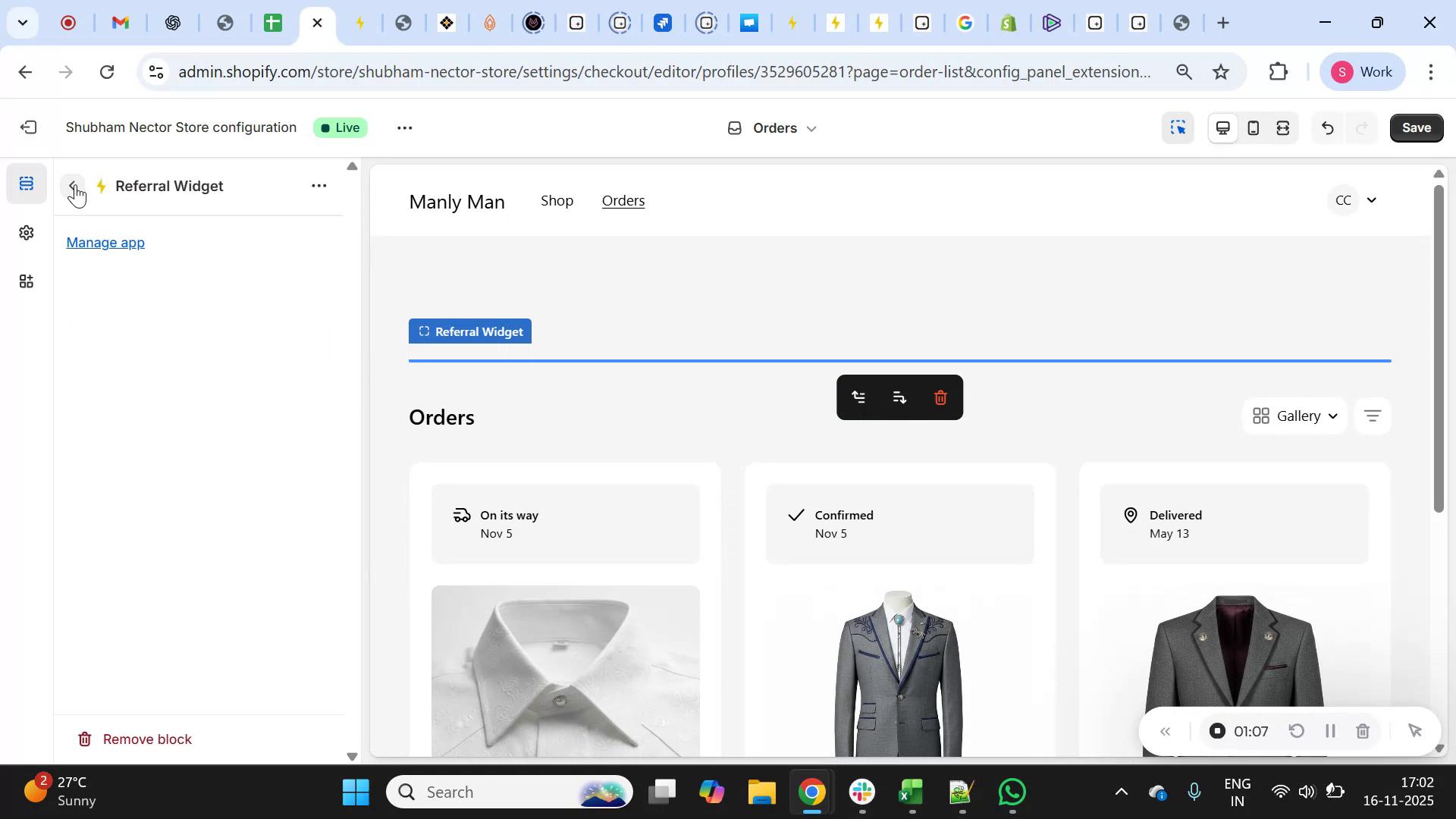This screenshot has height=819, width=1456.
Task: Open the apps panel in the left sidebar
Action: [x=26, y=281]
